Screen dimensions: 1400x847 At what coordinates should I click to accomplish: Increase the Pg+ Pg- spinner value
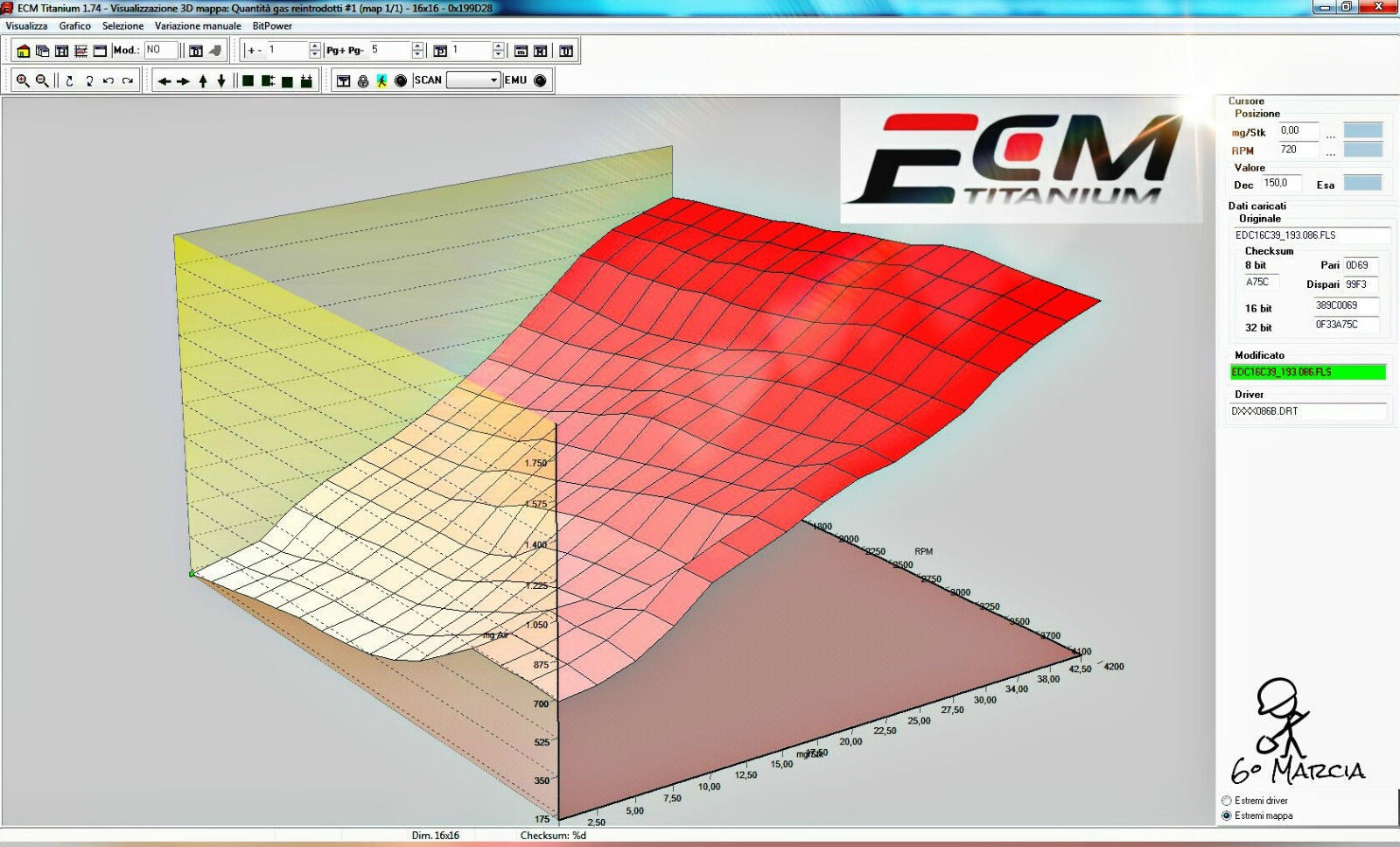[417, 46]
